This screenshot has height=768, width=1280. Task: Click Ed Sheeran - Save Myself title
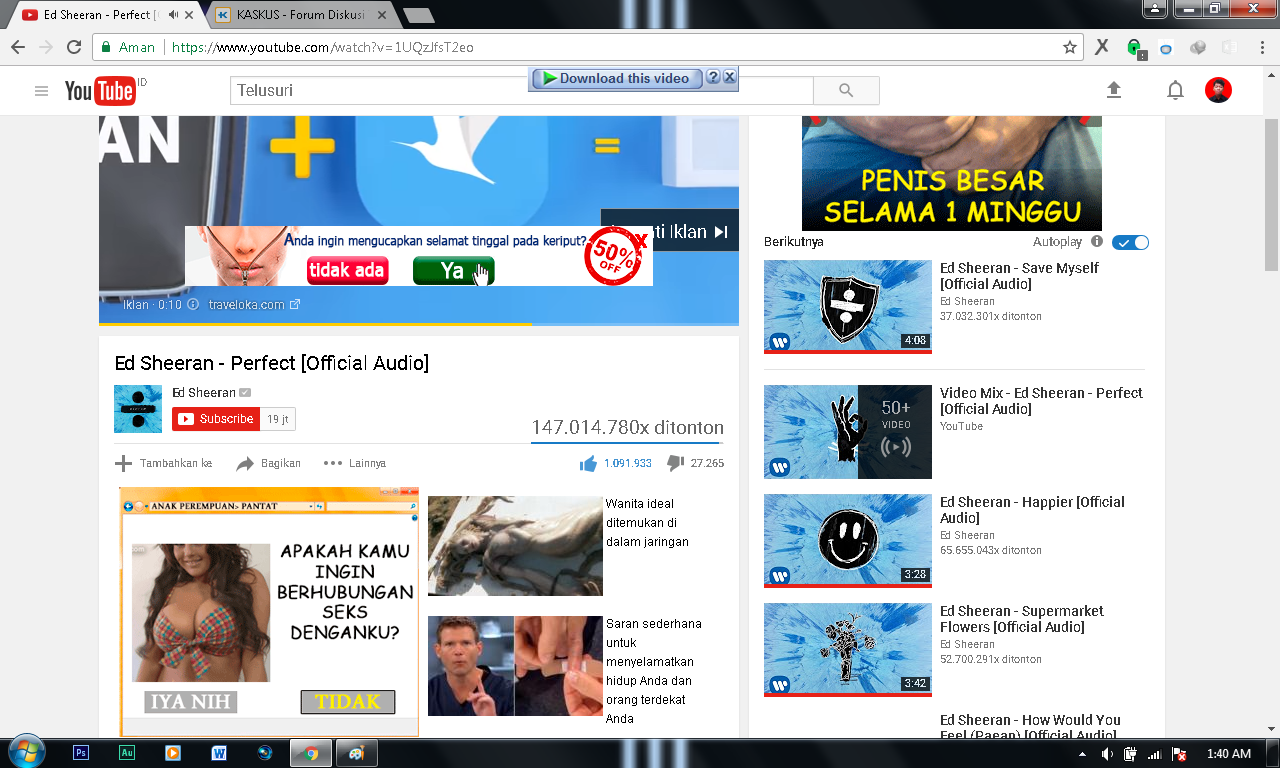[x=1019, y=276]
